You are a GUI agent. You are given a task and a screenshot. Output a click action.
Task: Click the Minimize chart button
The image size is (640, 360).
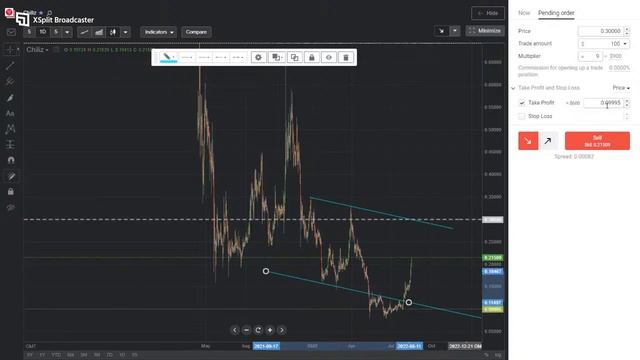coord(485,31)
